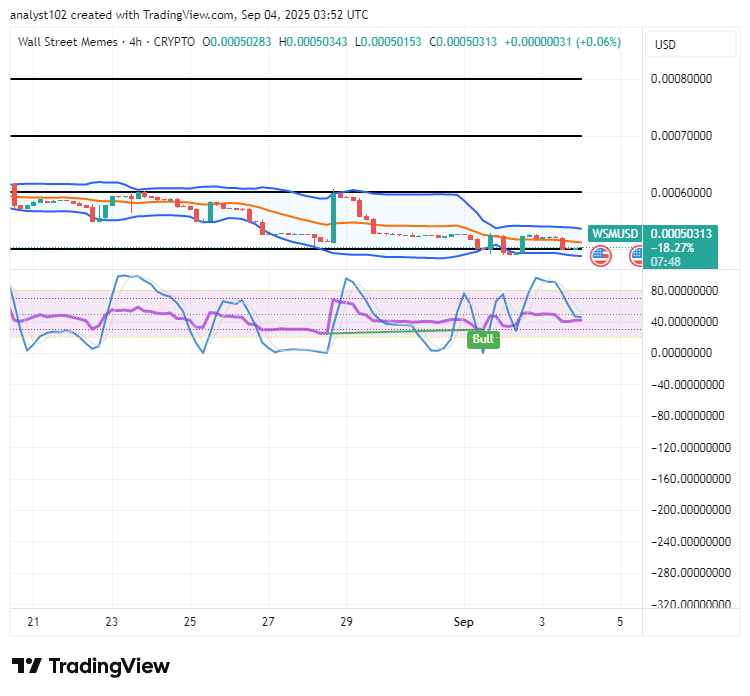The width and height of the screenshot is (750, 696).
Task: Click the 0.00050313 current price label
Action: pyautogui.click(x=681, y=233)
